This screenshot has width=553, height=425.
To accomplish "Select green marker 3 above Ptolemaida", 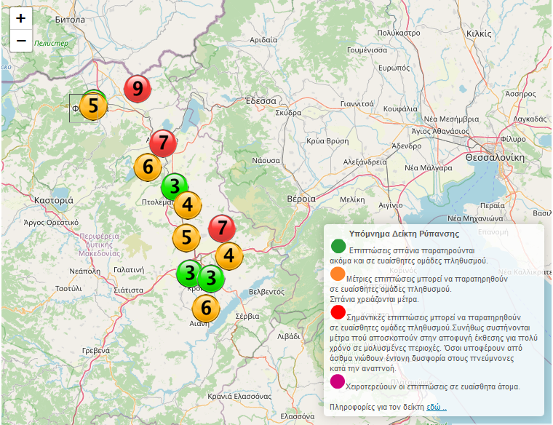I will [x=175, y=187].
